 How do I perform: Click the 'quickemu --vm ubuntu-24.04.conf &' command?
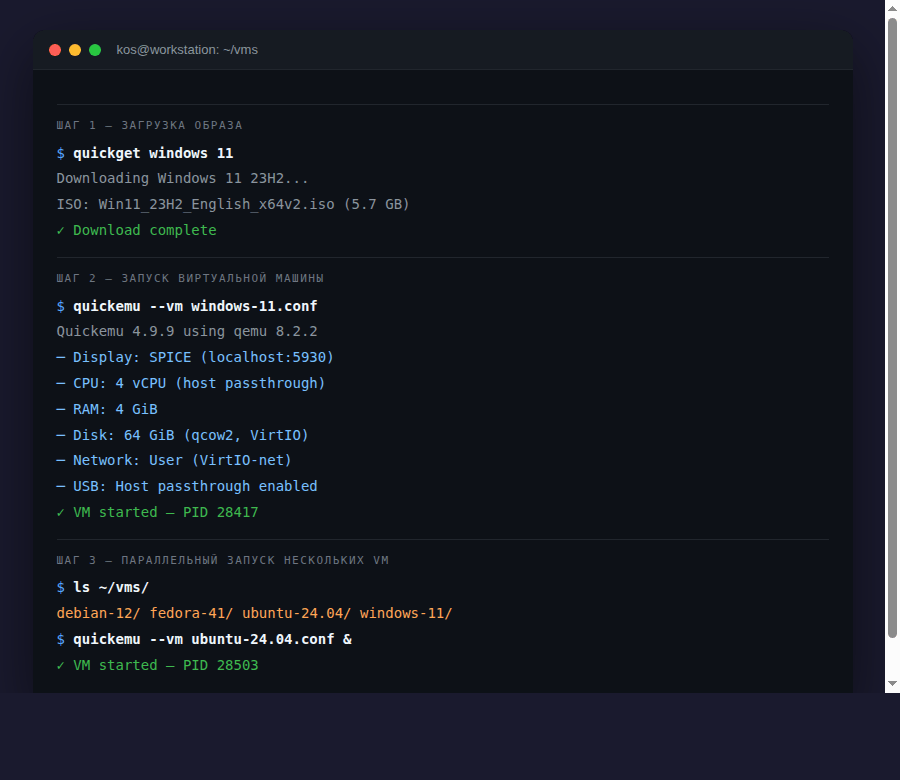coord(212,639)
